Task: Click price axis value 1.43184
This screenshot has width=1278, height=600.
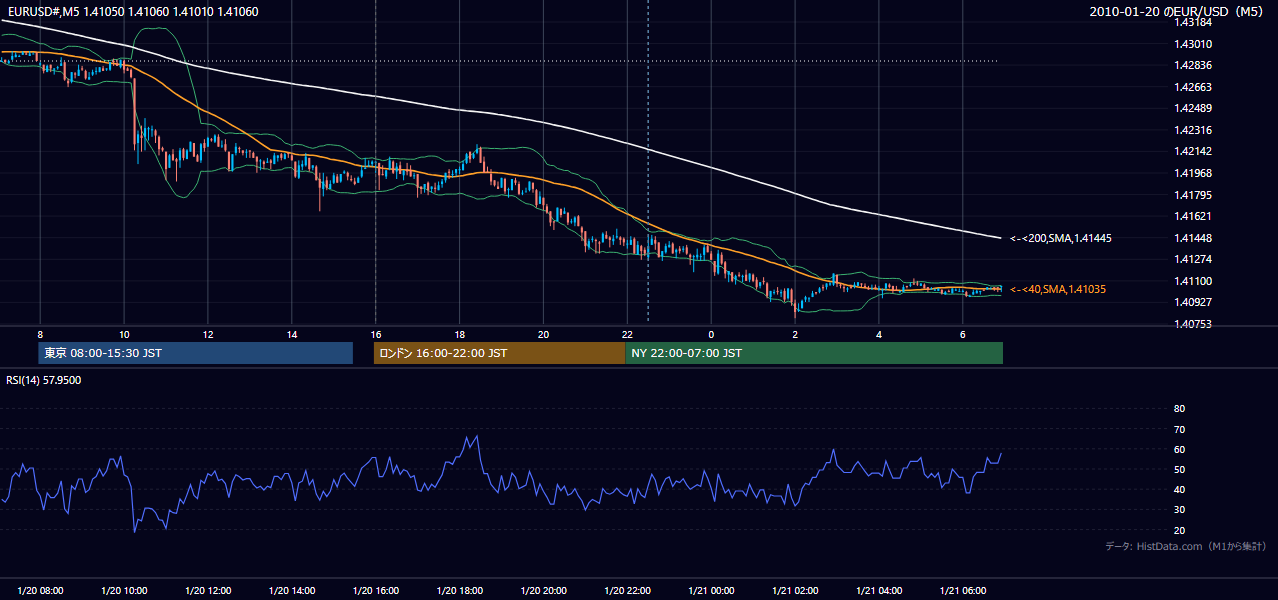Action: pyautogui.click(x=1192, y=22)
